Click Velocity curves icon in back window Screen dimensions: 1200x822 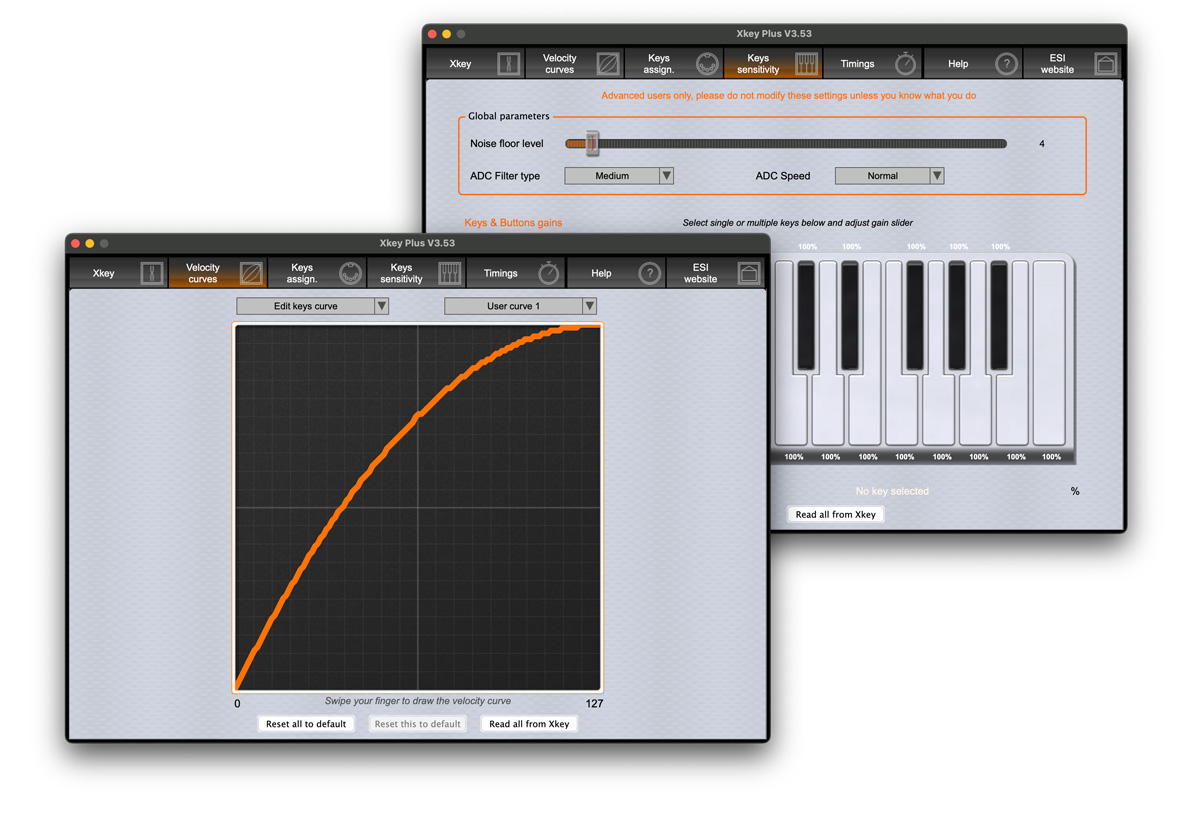point(607,64)
